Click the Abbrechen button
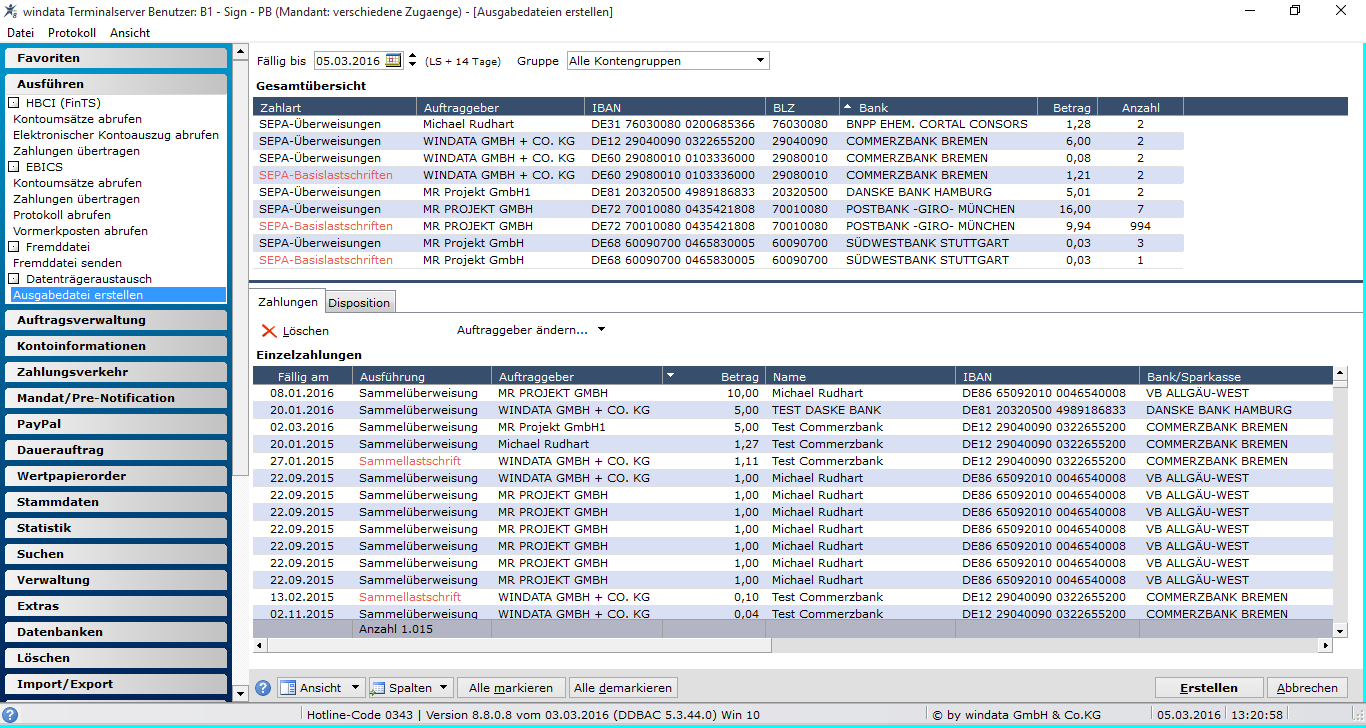The image size is (1366, 728). tap(1307, 688)
